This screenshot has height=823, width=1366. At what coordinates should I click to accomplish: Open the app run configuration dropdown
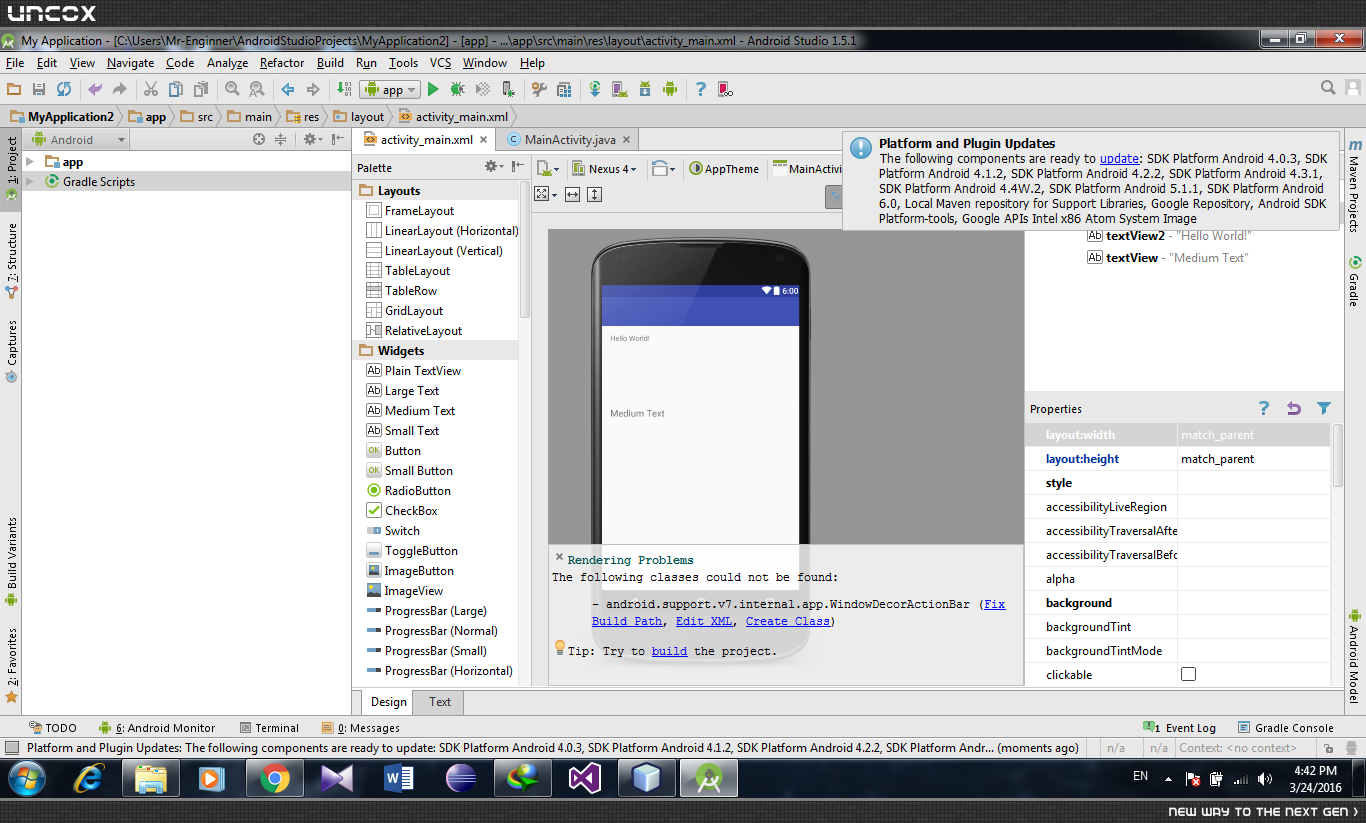coord(390,89)
